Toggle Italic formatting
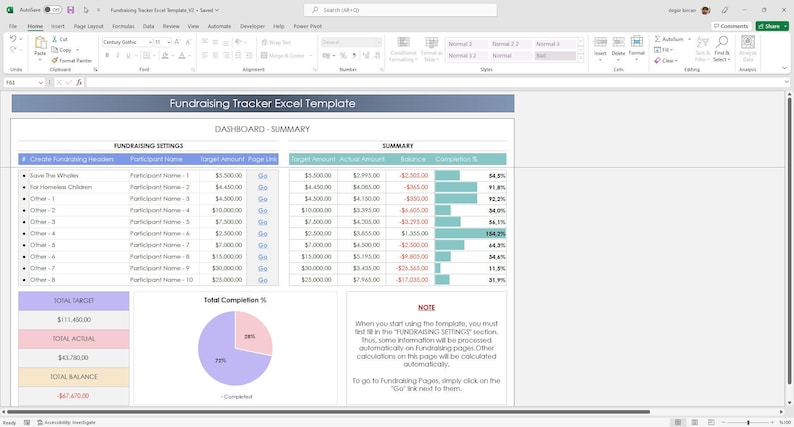This screenshot has height=427, width=794. point(117,55)
